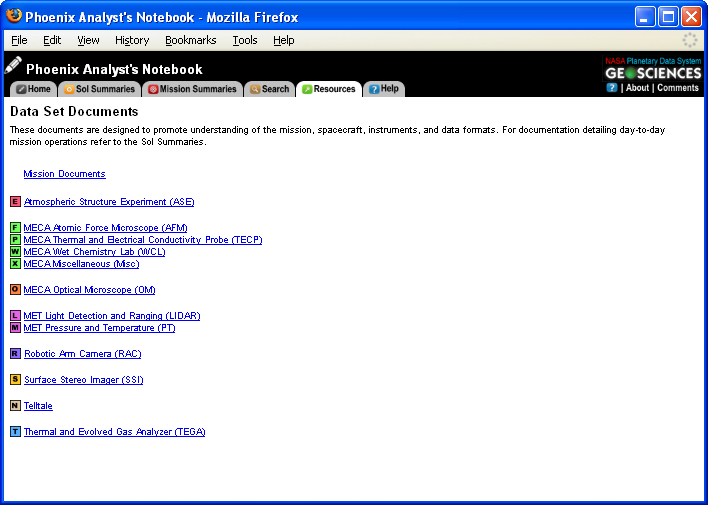Open the History menu
The image size is (708, 505).
click(x=132, y=40)
